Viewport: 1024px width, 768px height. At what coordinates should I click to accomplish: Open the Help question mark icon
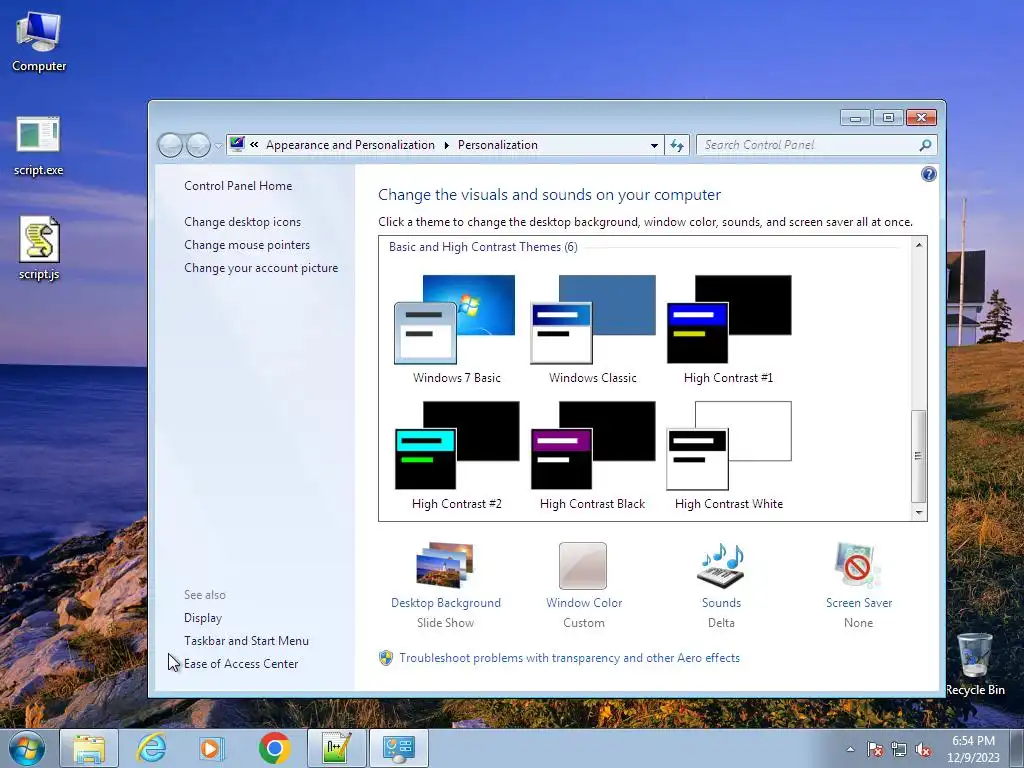(928, 174)
